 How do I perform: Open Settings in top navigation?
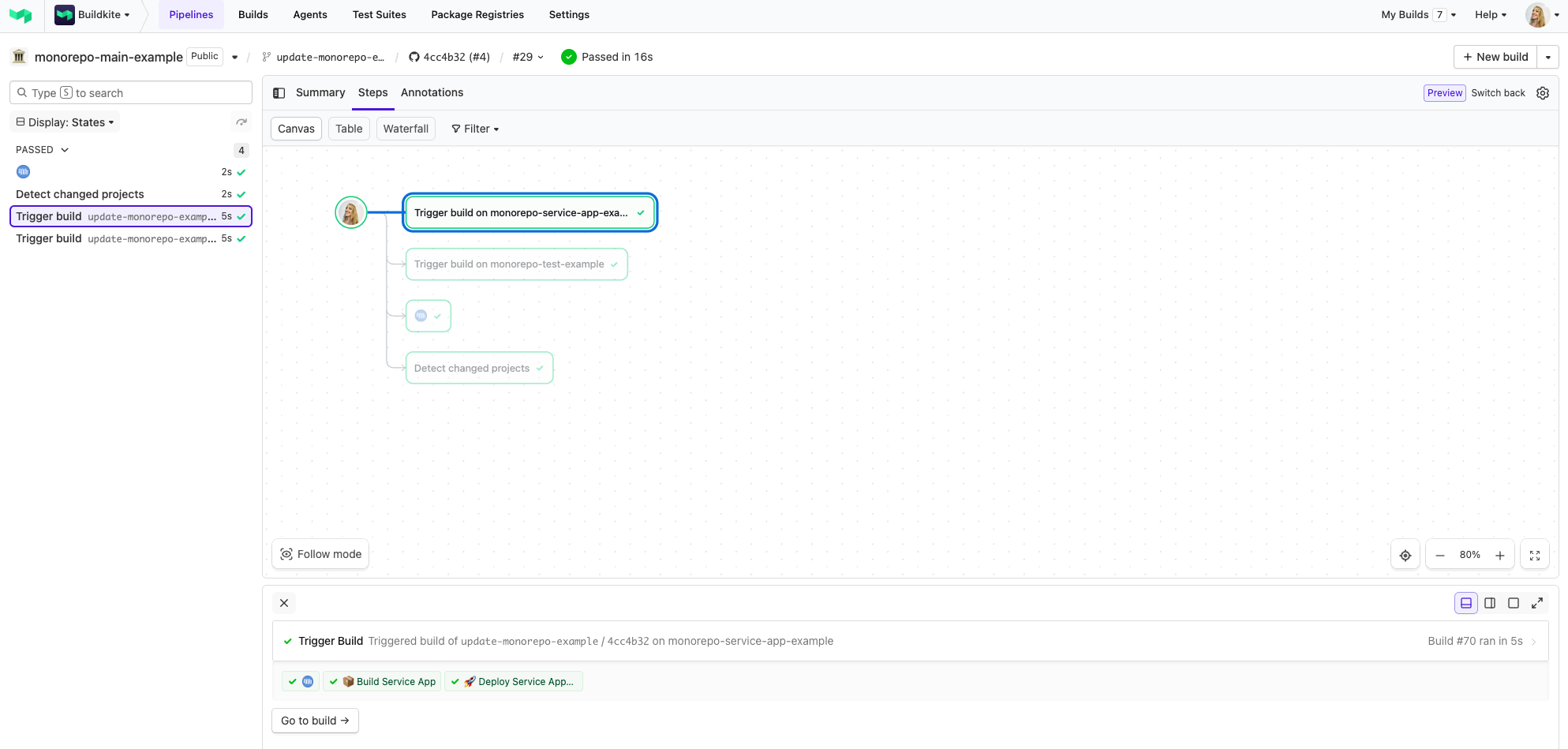coord(569,15)
